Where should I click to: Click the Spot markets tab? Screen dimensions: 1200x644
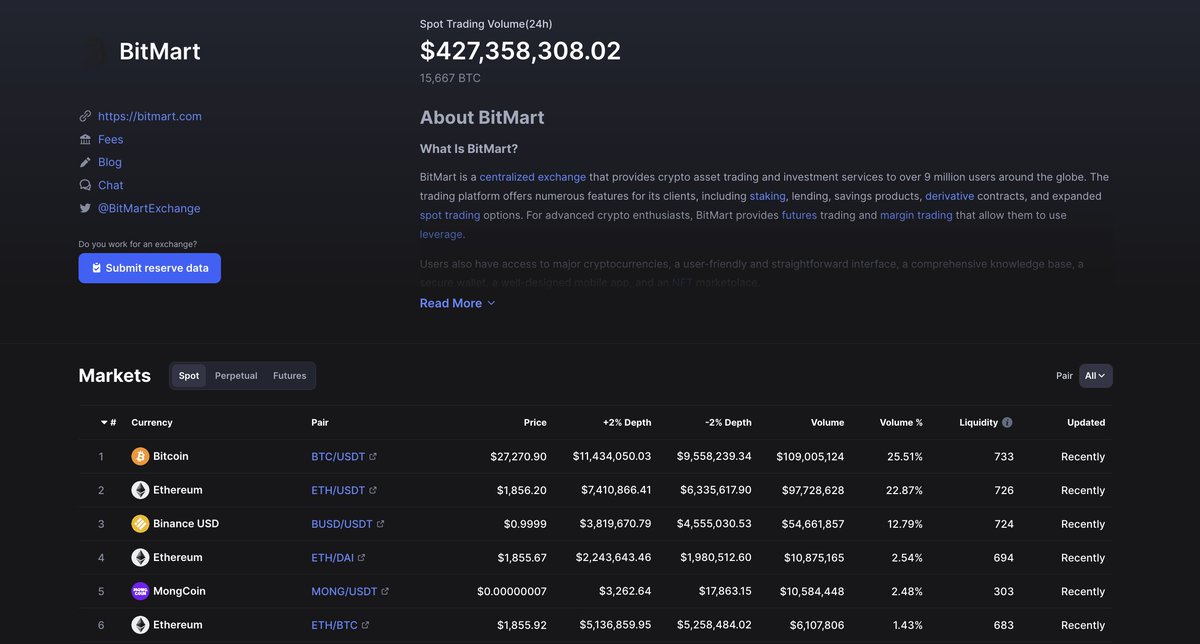[188, 375]
